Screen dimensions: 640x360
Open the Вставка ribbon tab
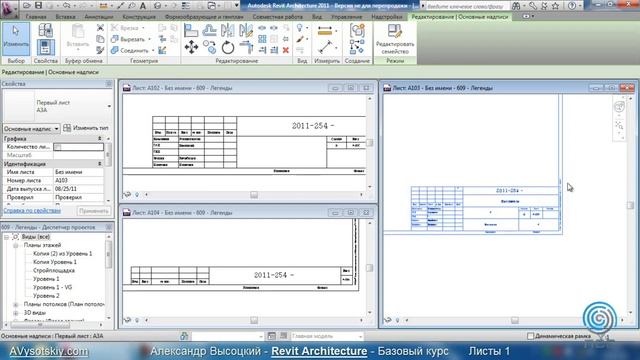click(x=65, y=17)
